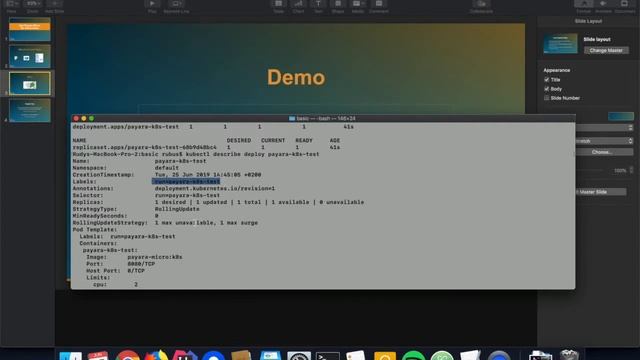
Task: Insert a Chart from the toolbar
Action: tap(298, 5)
